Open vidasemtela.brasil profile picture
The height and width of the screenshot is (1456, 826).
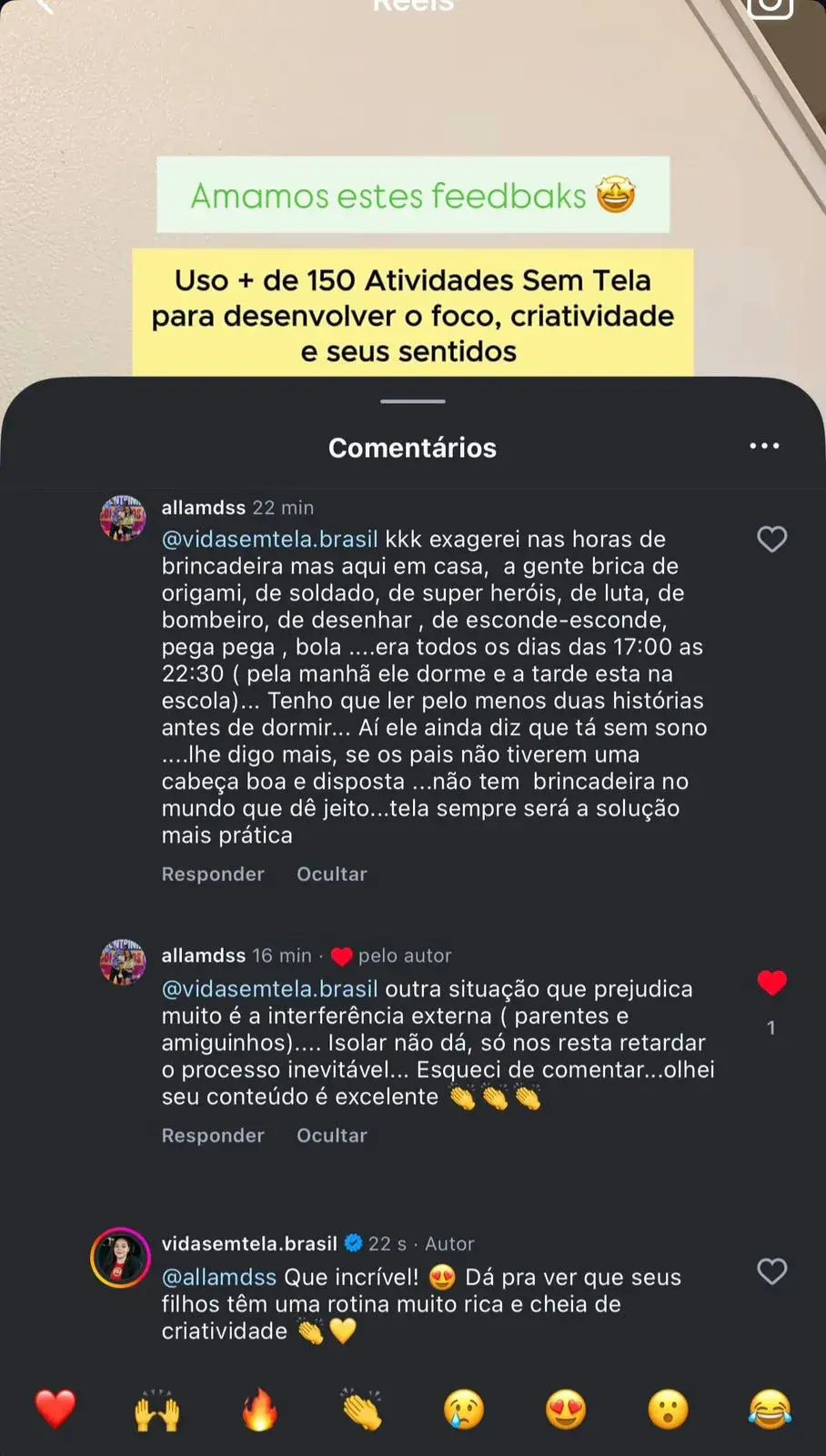(121, 1259)
